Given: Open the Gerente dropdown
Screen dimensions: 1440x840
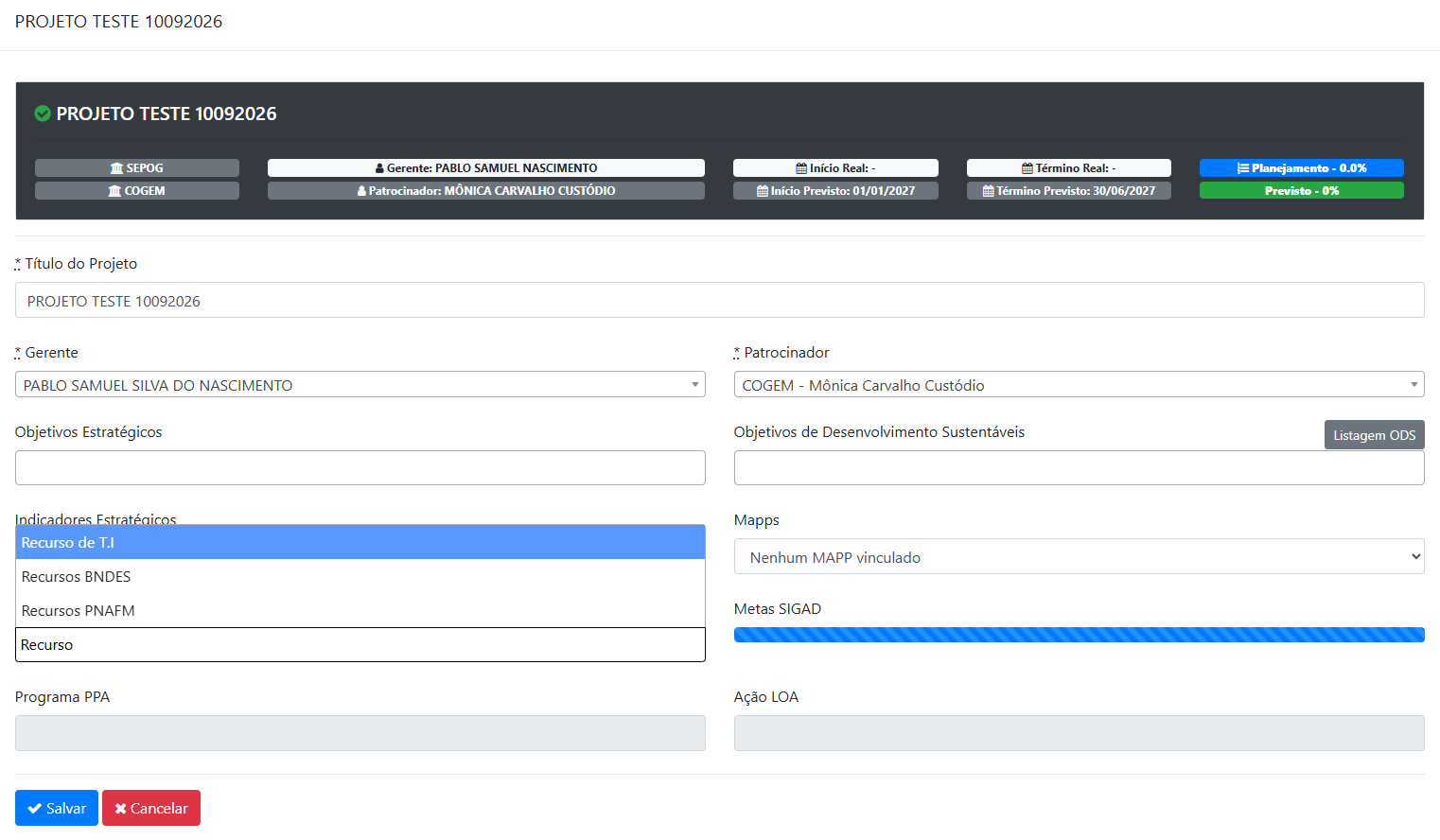Looking at the screenshot, I should click(x=360, y=384).
